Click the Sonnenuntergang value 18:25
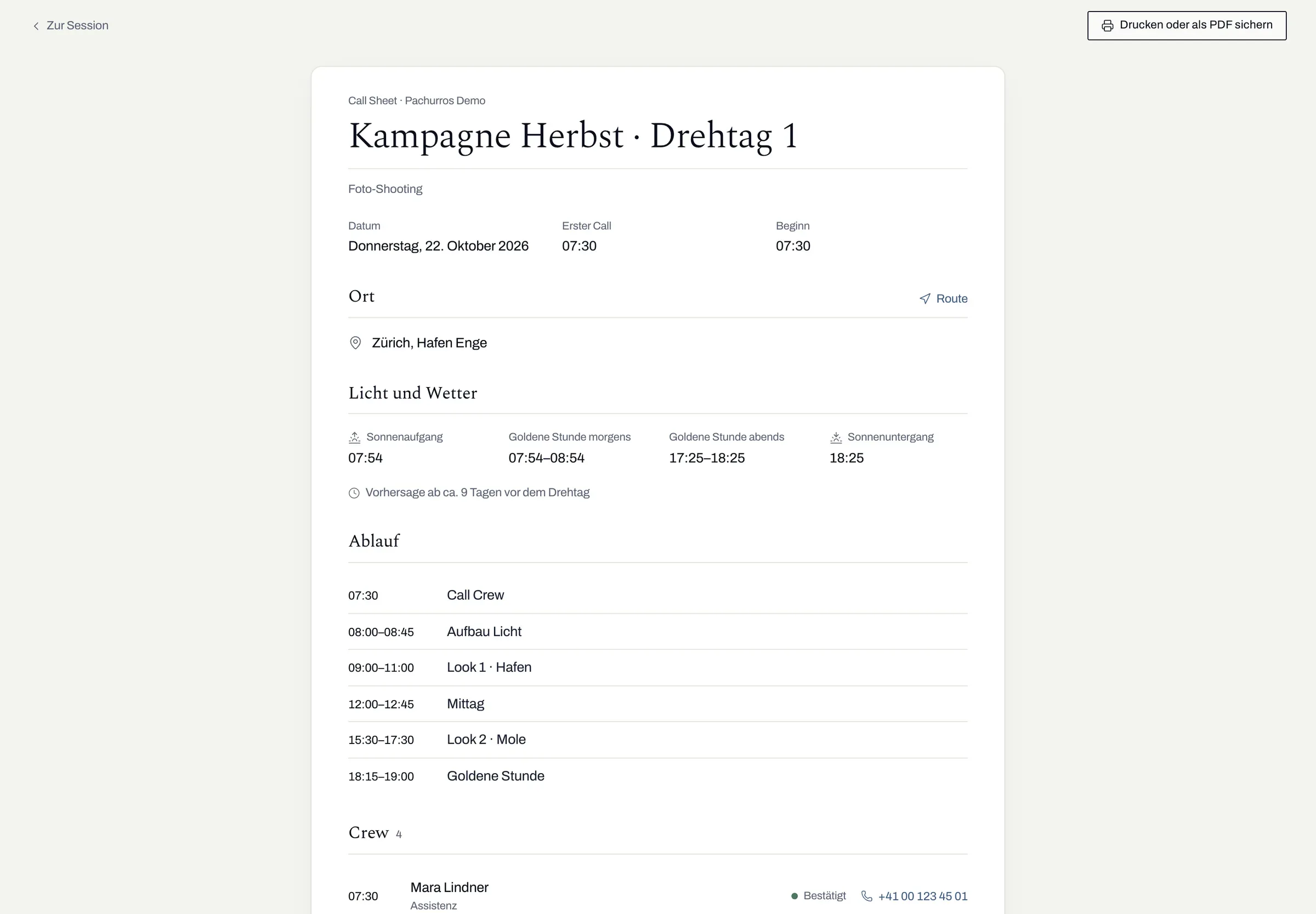Screen dimensions: 1316x914 [x=847, y=458]
